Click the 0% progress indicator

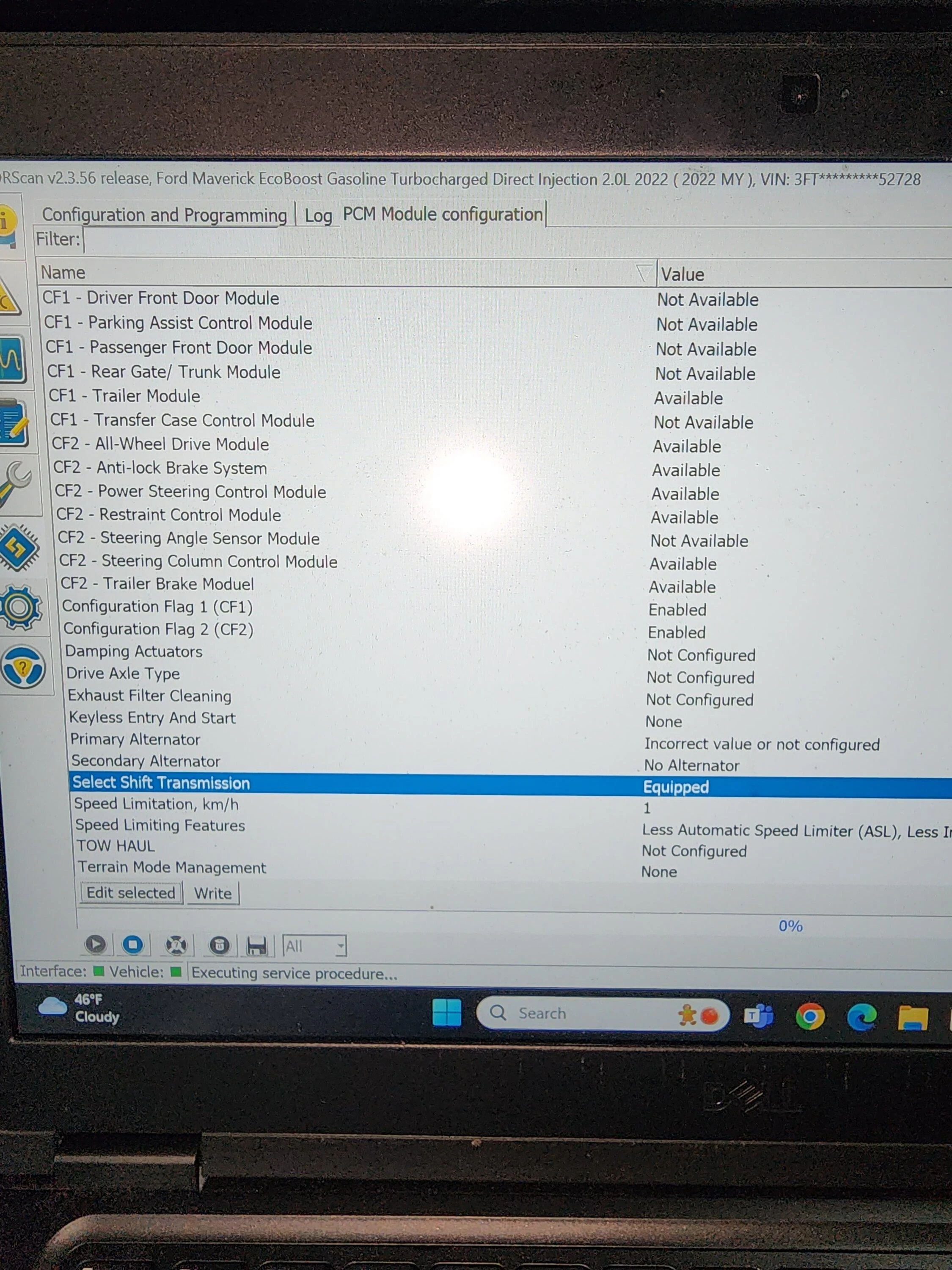tap(790, 925)
